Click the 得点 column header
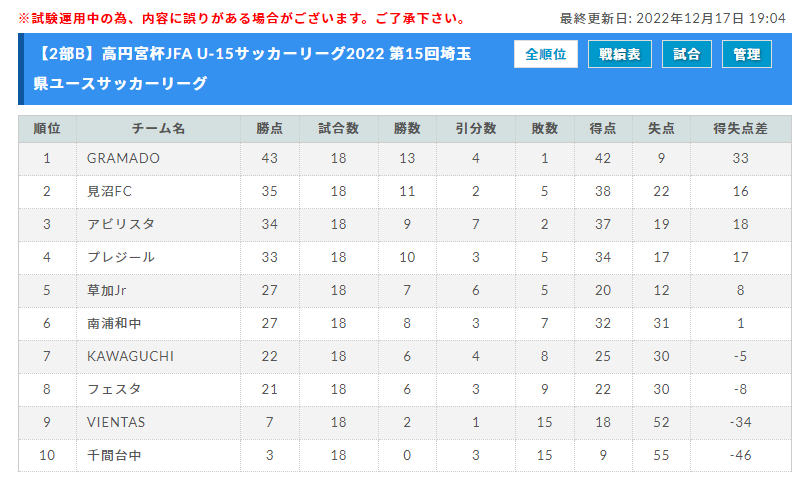 click(603, 129)
